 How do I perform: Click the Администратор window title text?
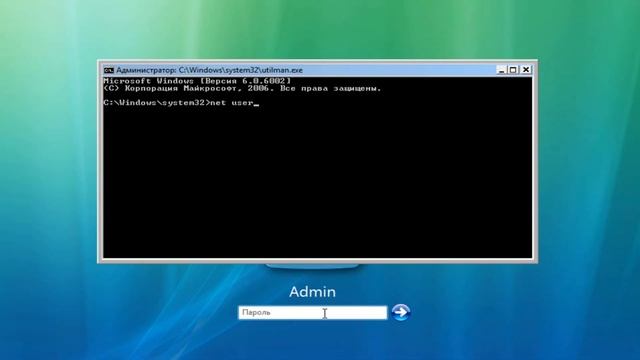pos(209,70)
